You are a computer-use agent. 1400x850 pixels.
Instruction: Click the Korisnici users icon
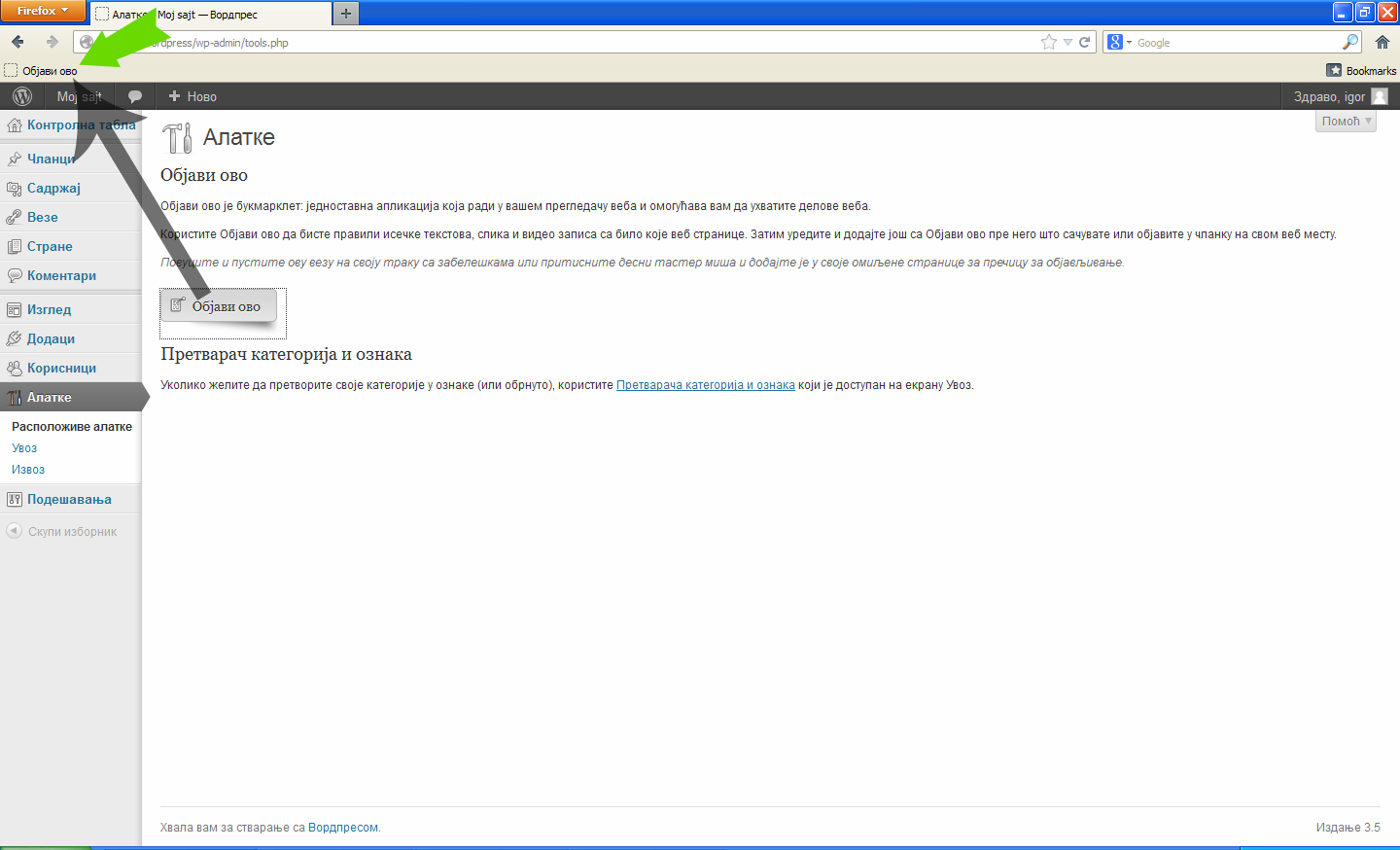click(15, 368)
